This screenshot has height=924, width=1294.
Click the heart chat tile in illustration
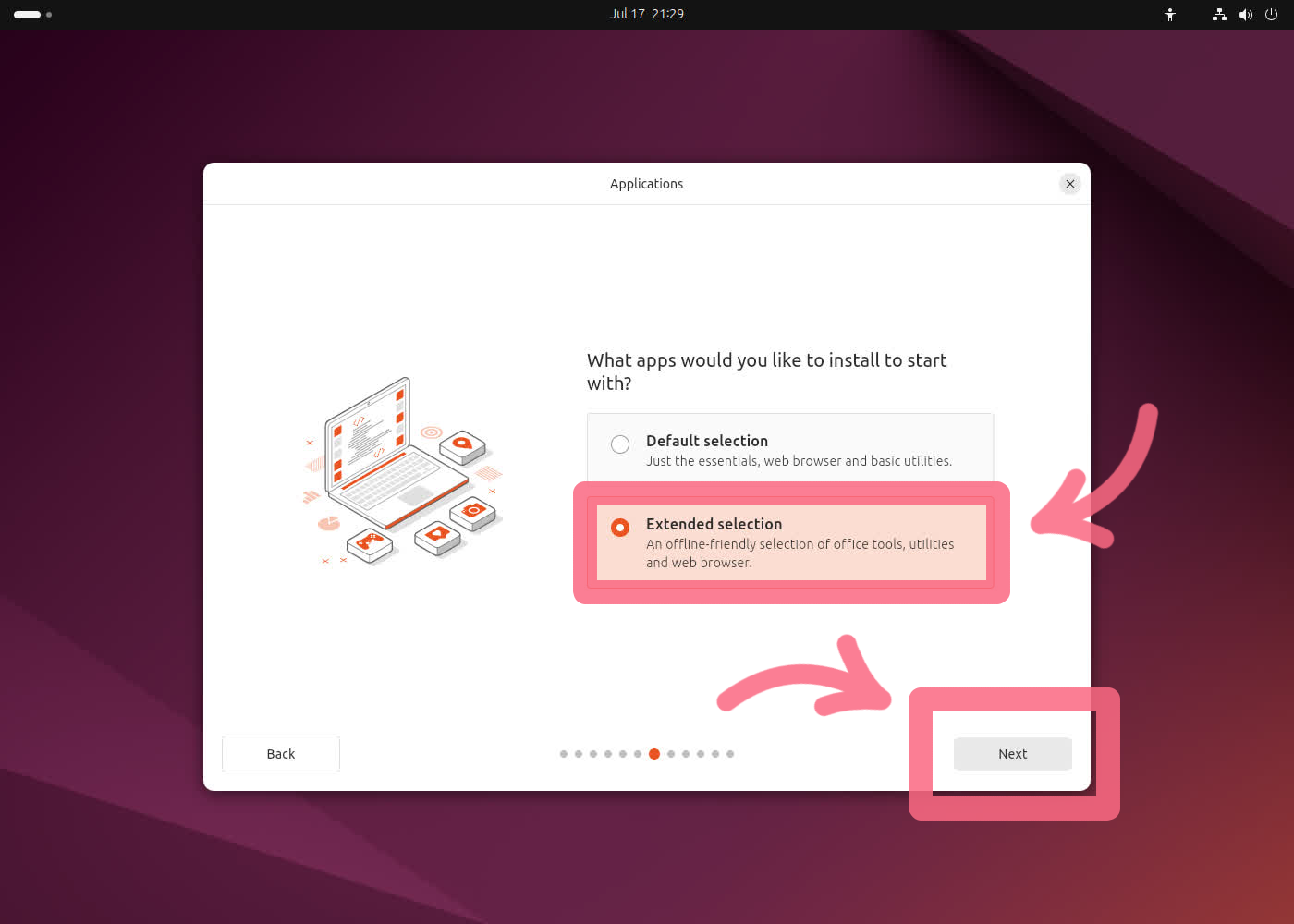[x=437, y=535]
